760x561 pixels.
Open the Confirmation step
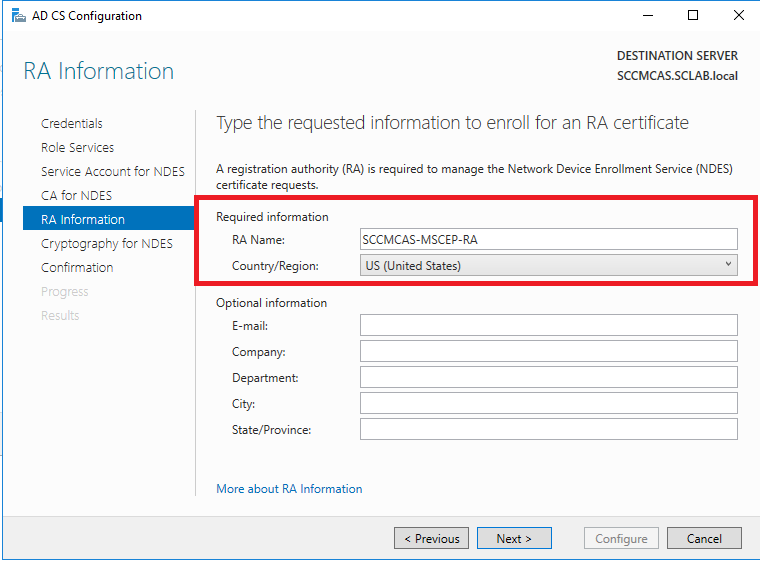pos(77,268)
